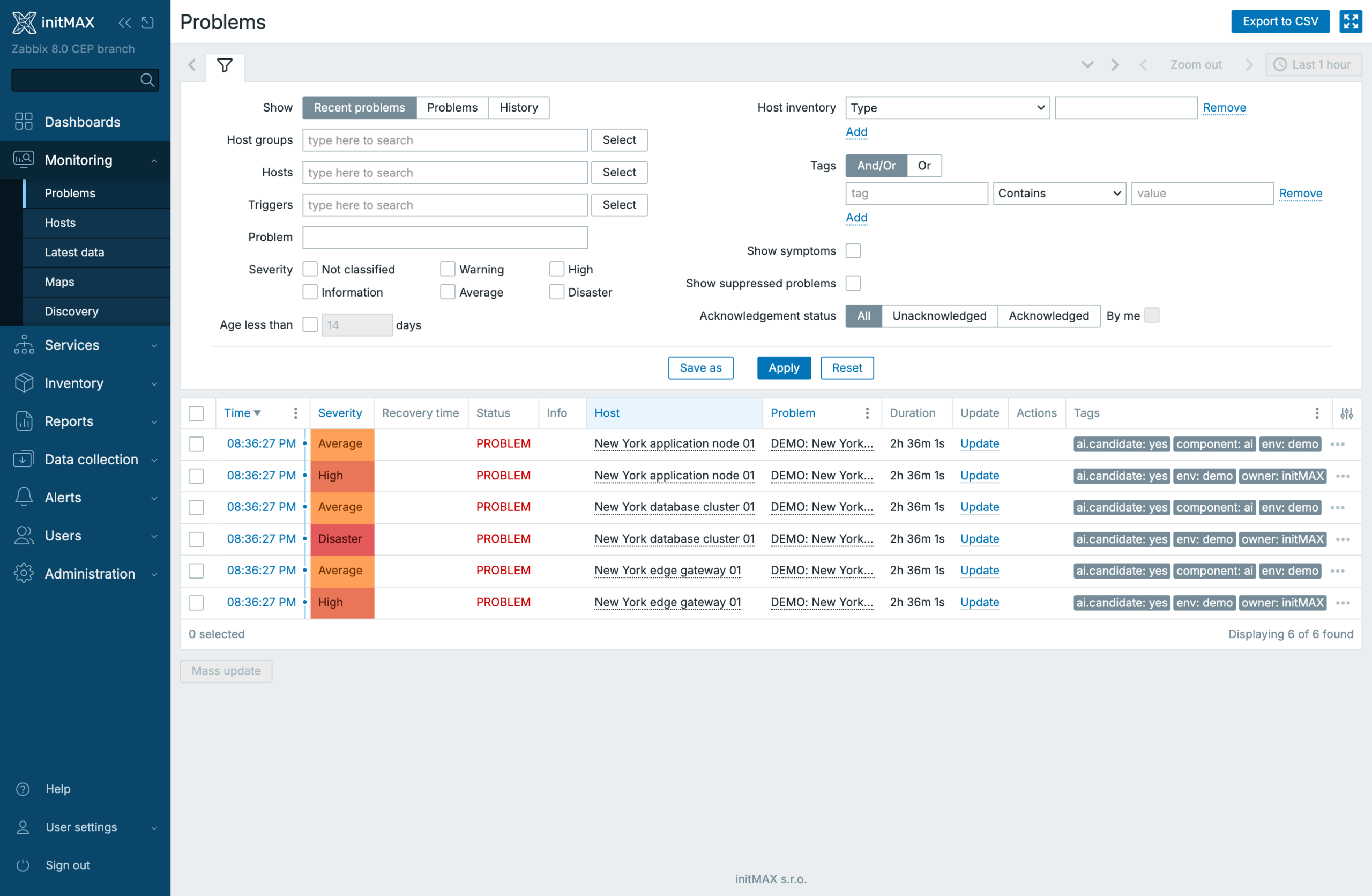Click the Problem text input field
The width and height of the screenshot is (1372, 896).
coord(444,237)
